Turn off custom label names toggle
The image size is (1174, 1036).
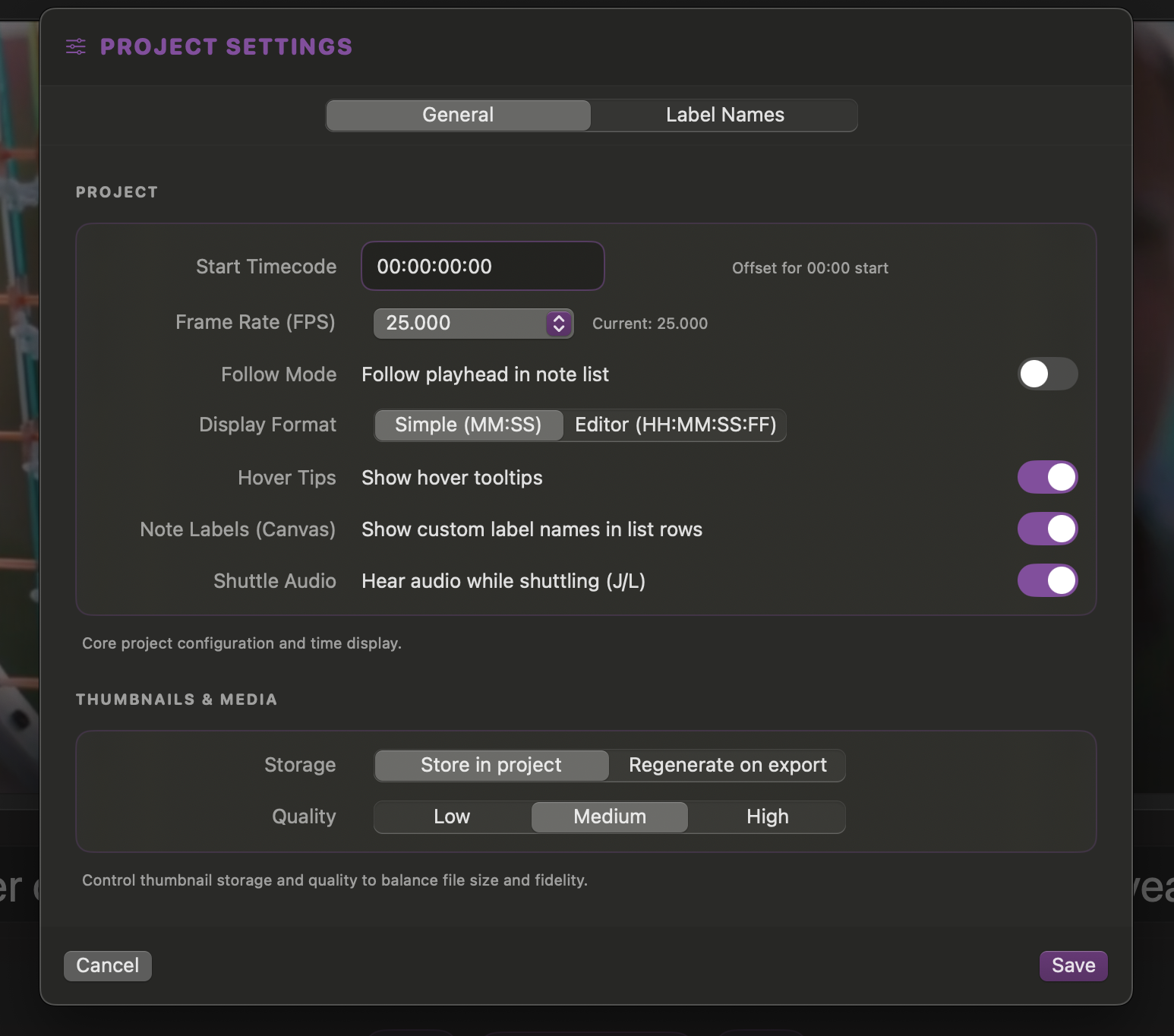[x=1046, y=529]
